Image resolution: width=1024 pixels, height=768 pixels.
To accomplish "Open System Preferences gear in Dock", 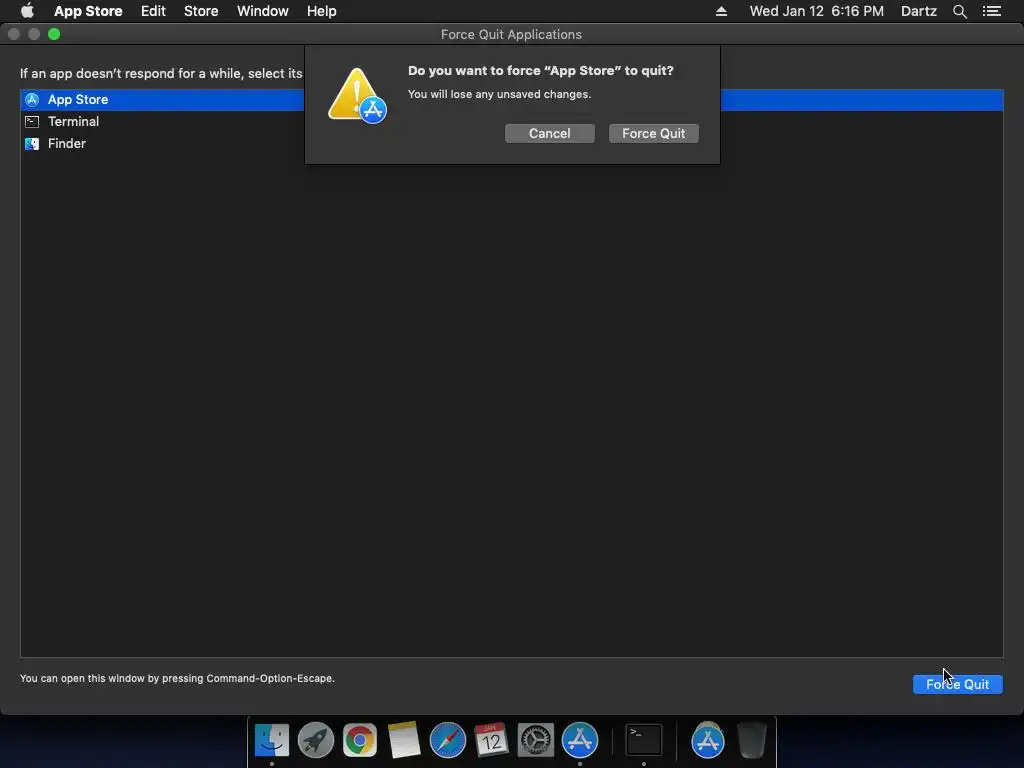I will 536,740.
